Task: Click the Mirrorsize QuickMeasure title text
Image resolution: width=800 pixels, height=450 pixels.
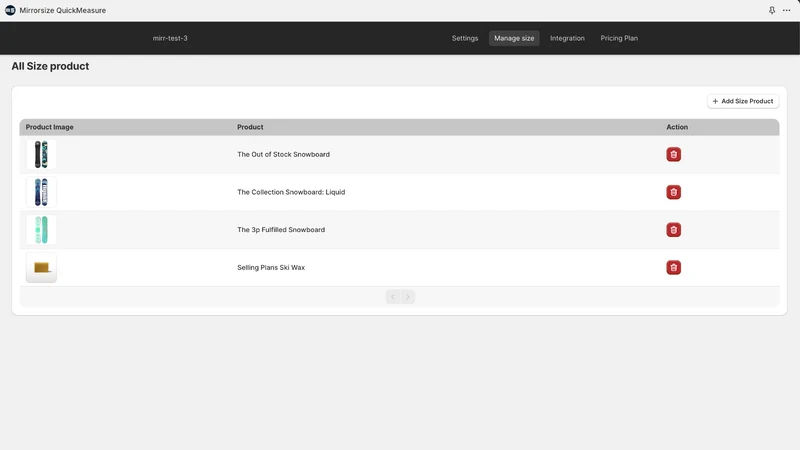Action: pyautogui.click(x=63, y=10)
